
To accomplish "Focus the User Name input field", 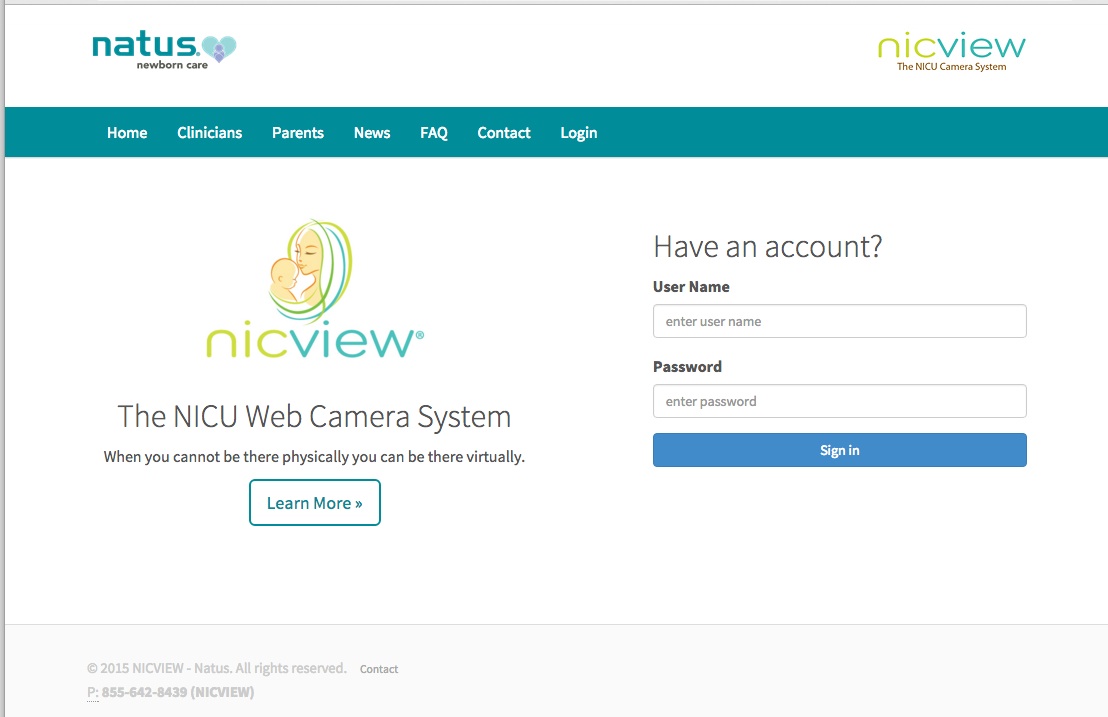I will 839,321.
